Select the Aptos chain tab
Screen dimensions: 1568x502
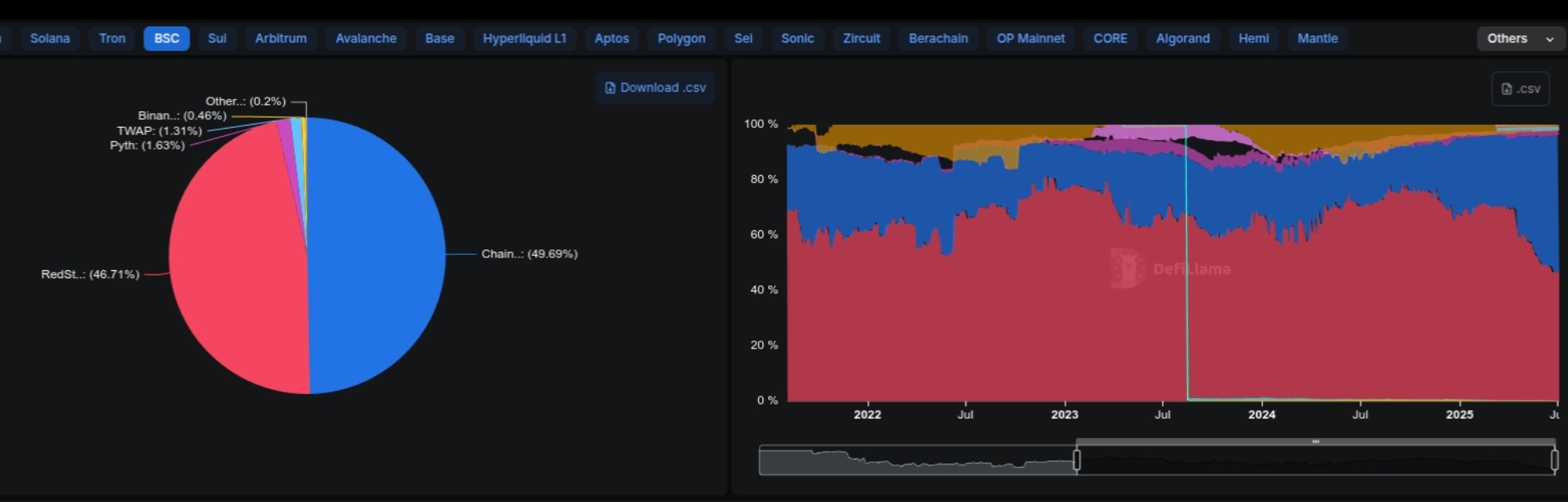(x=611, y=38)
